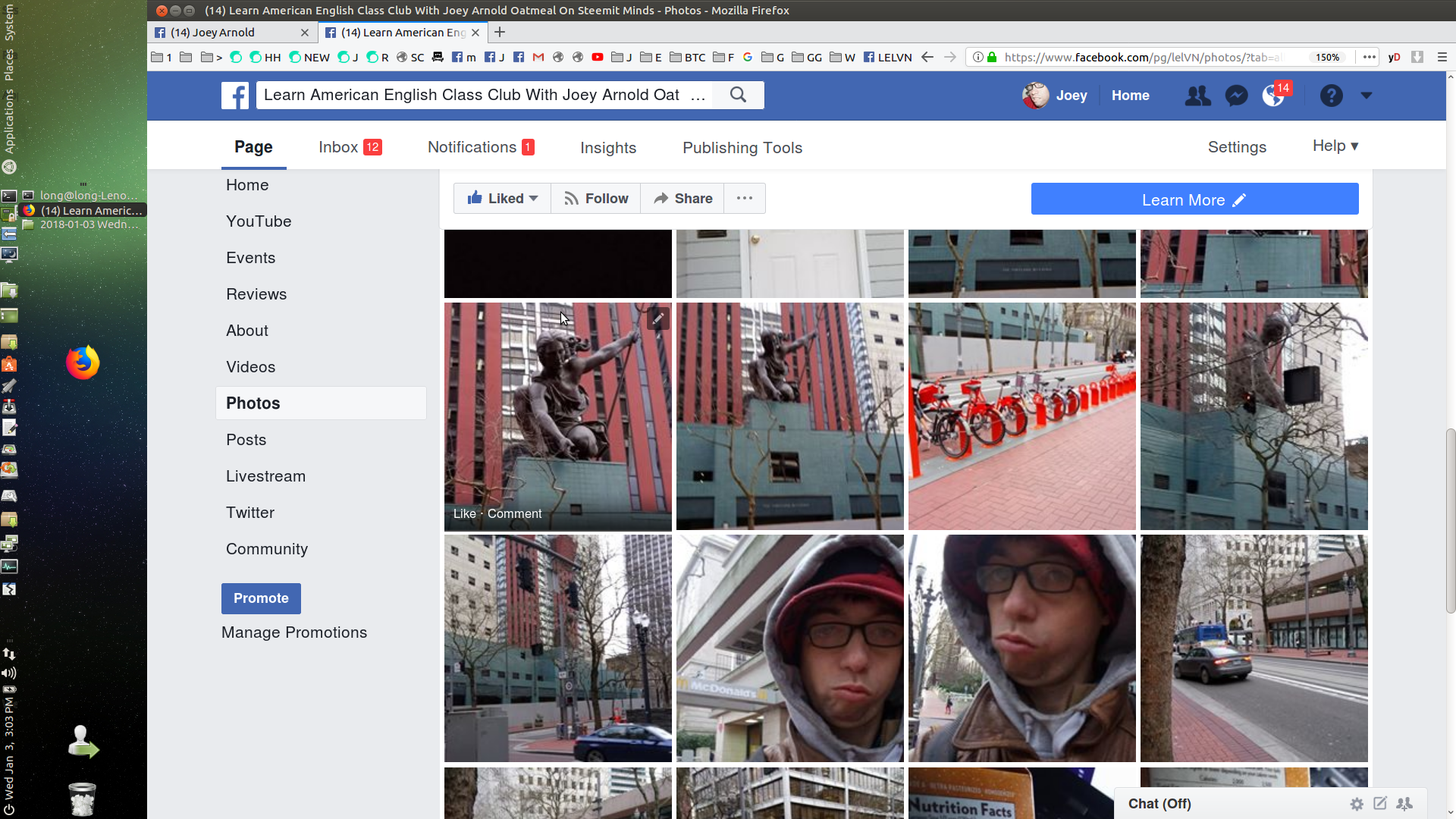Open the three-dot More options button beside Share
1456x819 pixels.
tap(745, 198)
